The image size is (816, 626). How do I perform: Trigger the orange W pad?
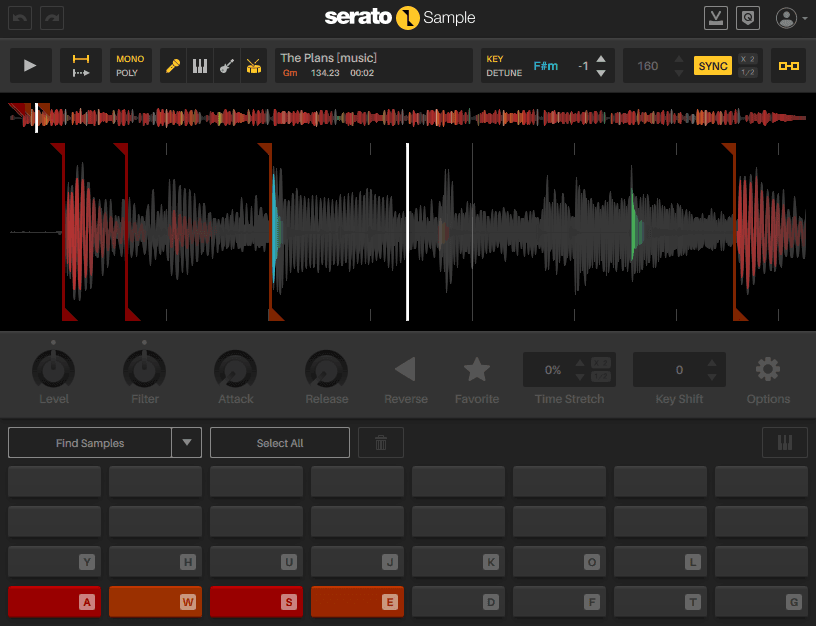[155, 602]
